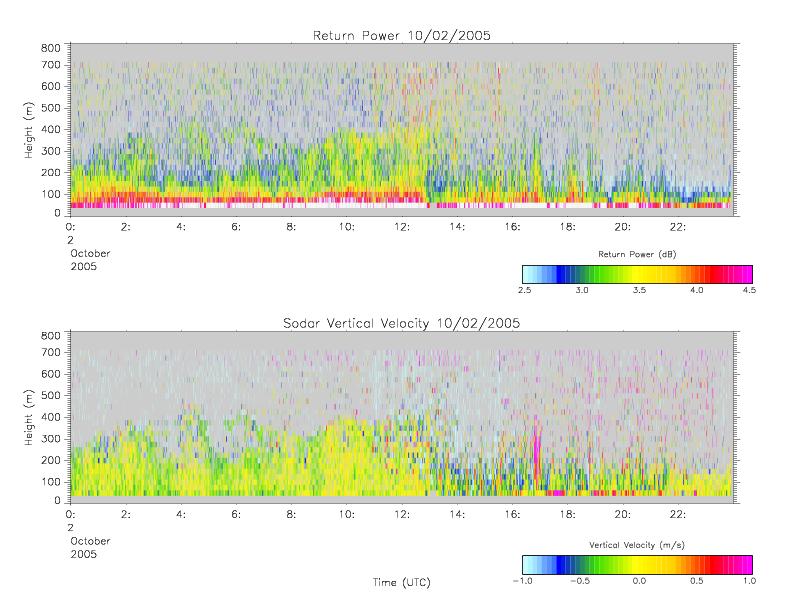Click the "3.5" value on Return Power colorbar

pyautogui.click(x=639, y=290)
